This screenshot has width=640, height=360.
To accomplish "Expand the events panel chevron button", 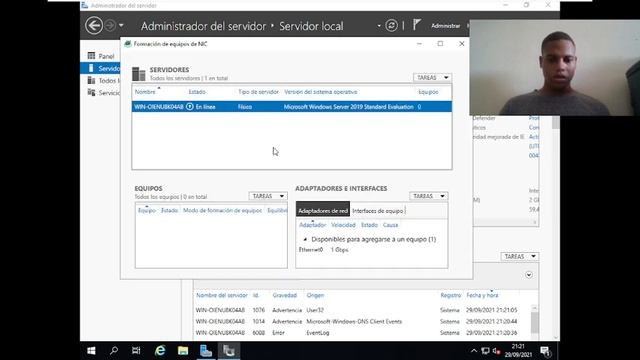I will (529, 275).
